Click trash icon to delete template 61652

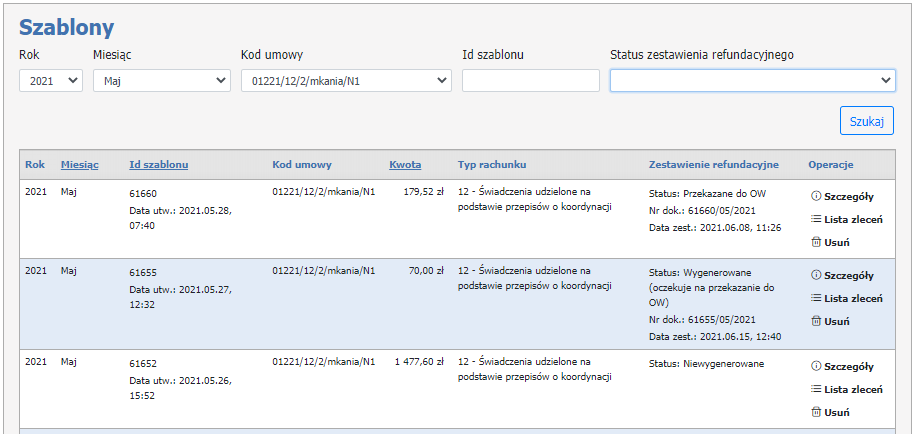816,412
